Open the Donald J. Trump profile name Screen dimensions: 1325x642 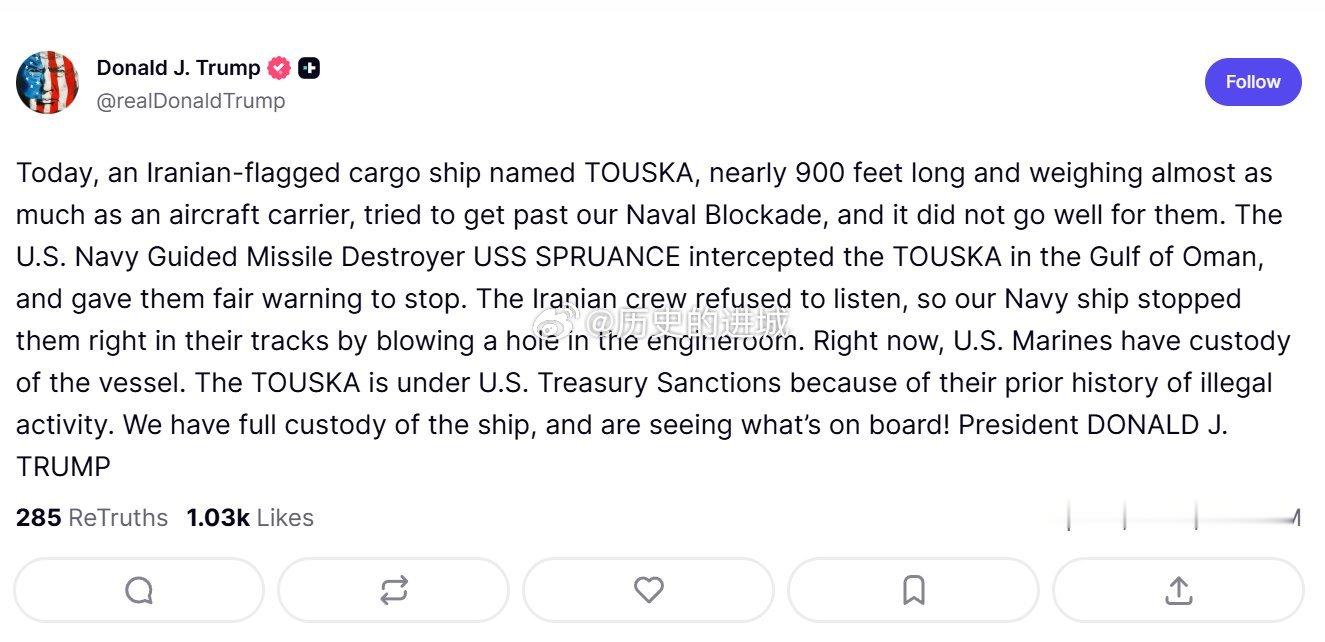click(178, 68)
